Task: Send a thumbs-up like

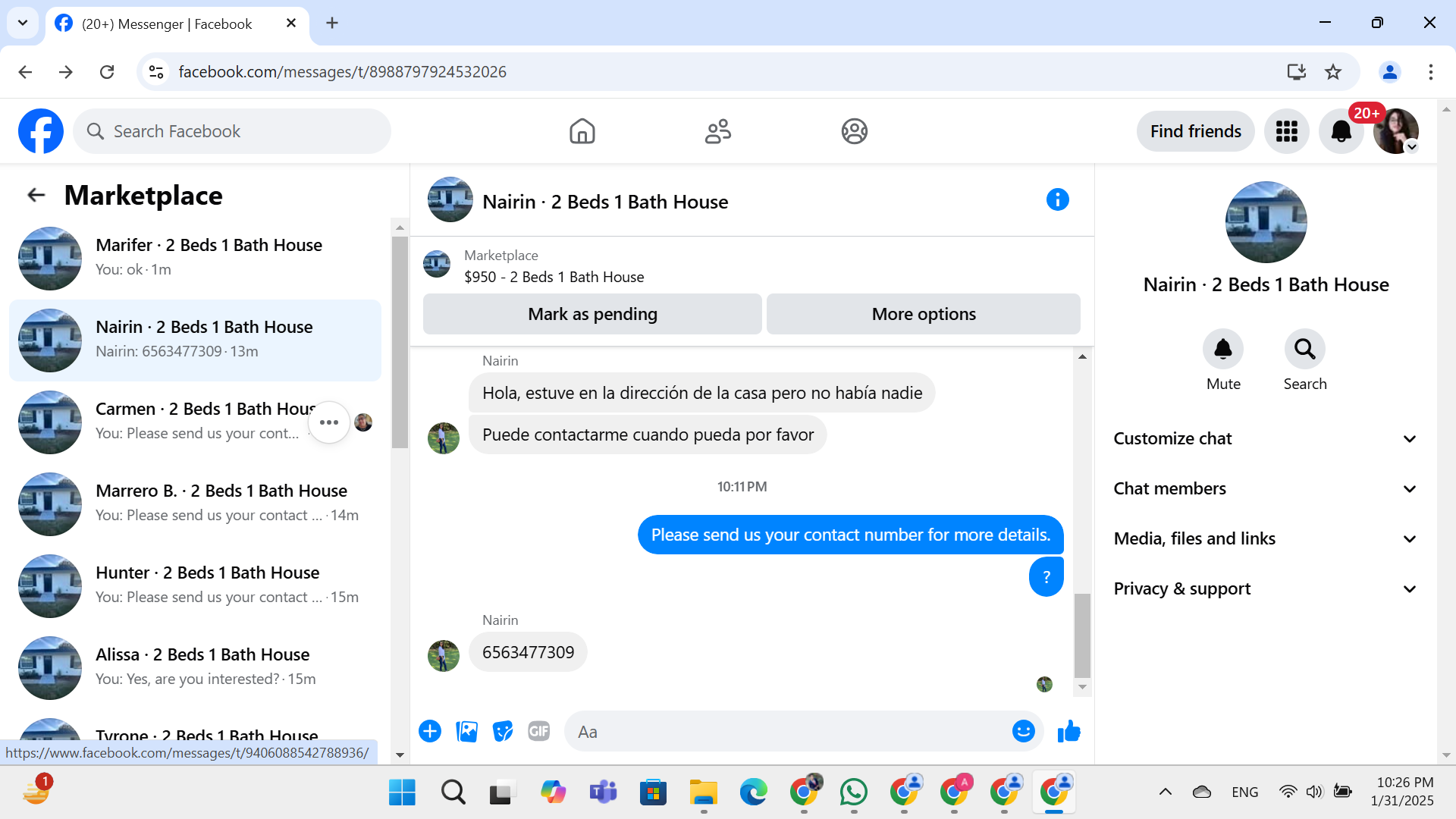Action: (1068, 731)
